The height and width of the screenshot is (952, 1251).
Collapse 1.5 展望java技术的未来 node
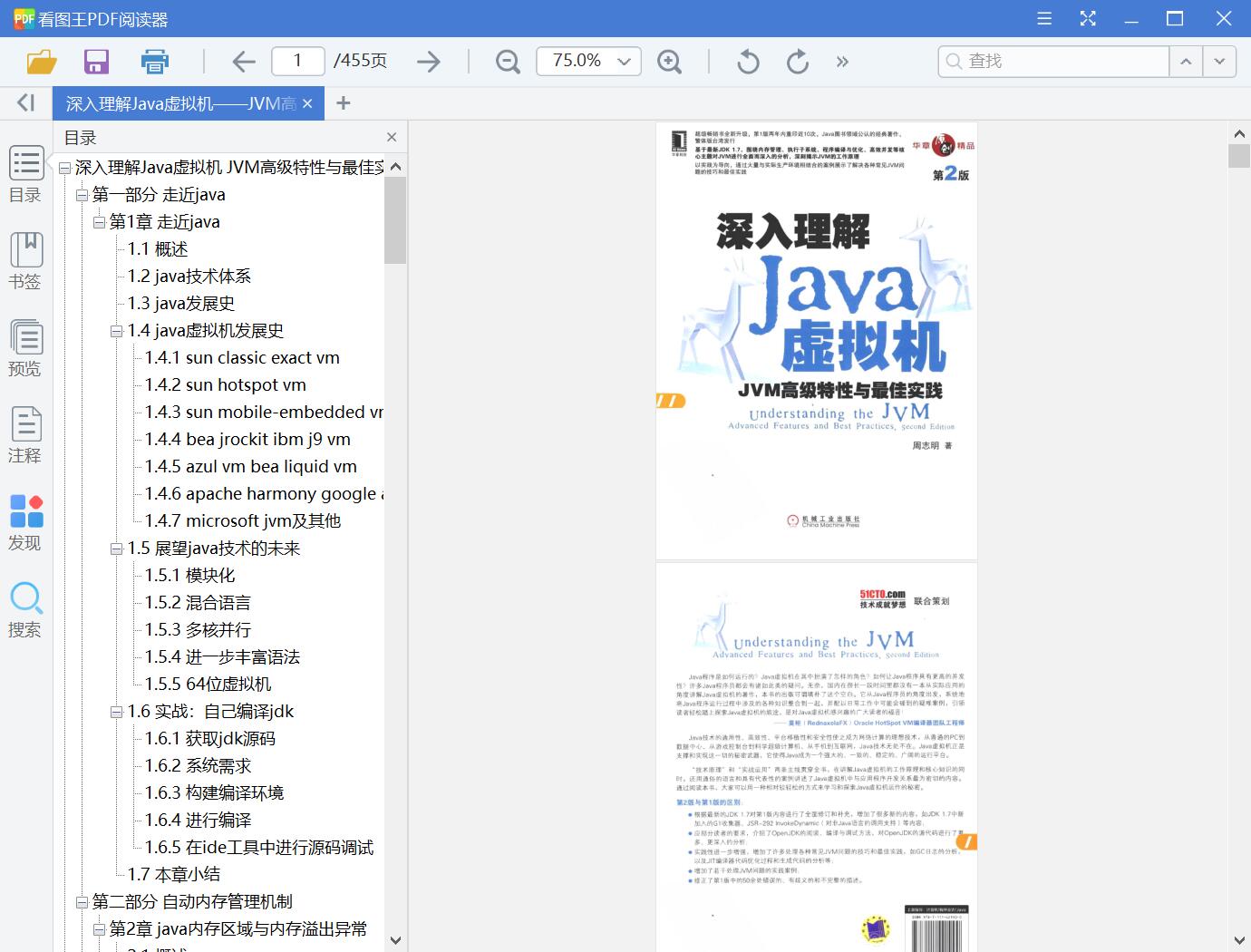click(116, 549)
